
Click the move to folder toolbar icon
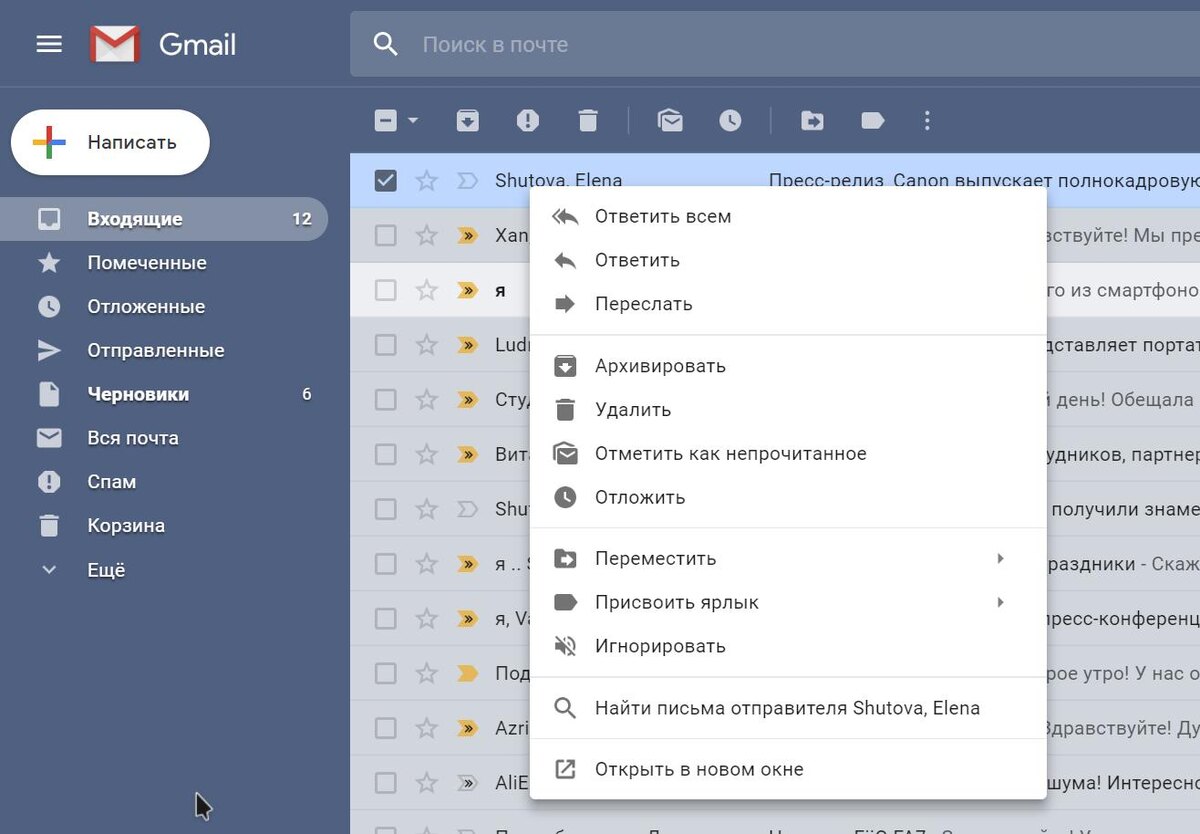(812, 121)
